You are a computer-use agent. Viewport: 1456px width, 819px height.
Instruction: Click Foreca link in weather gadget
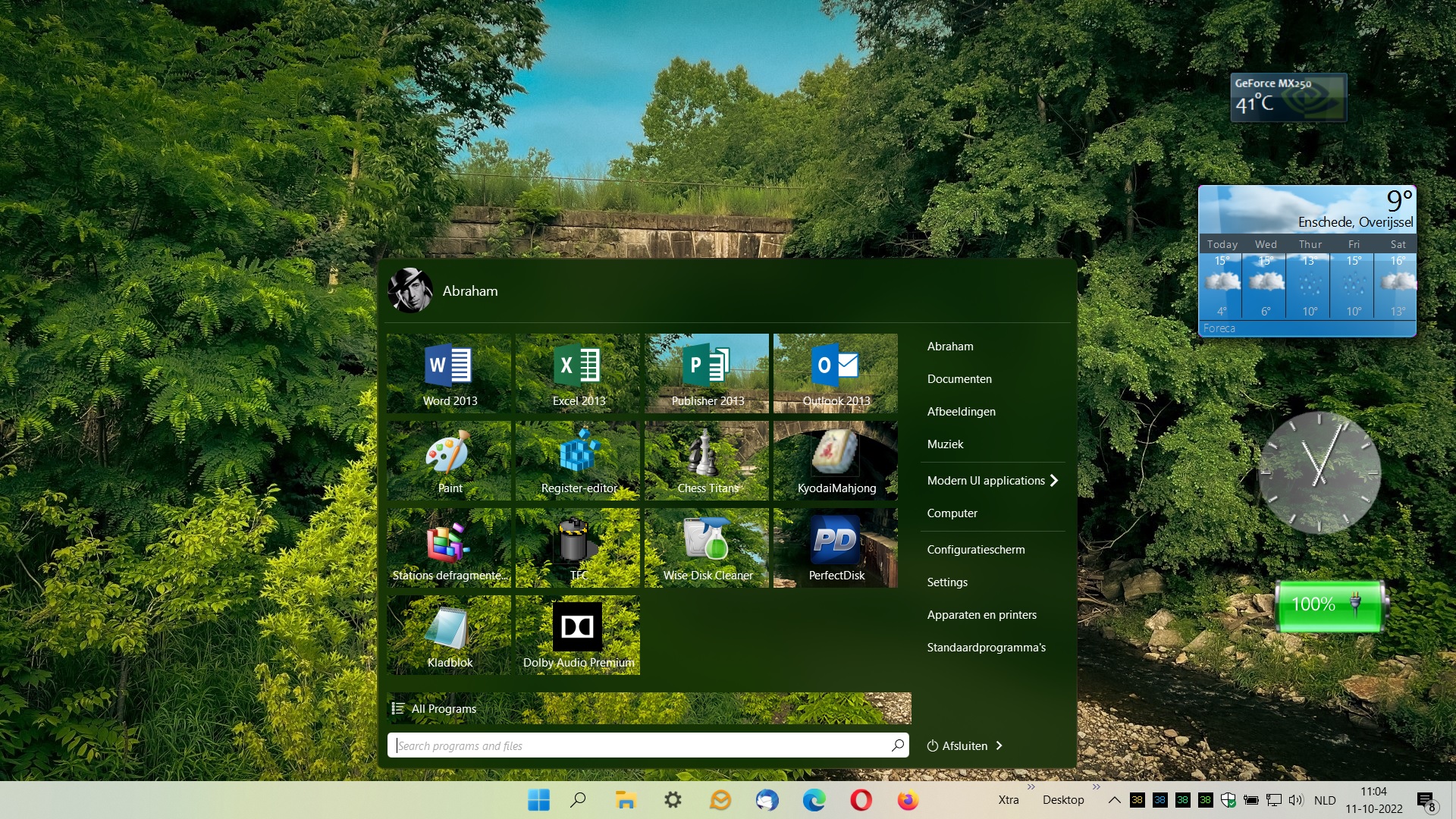[x=1219, y=328]
